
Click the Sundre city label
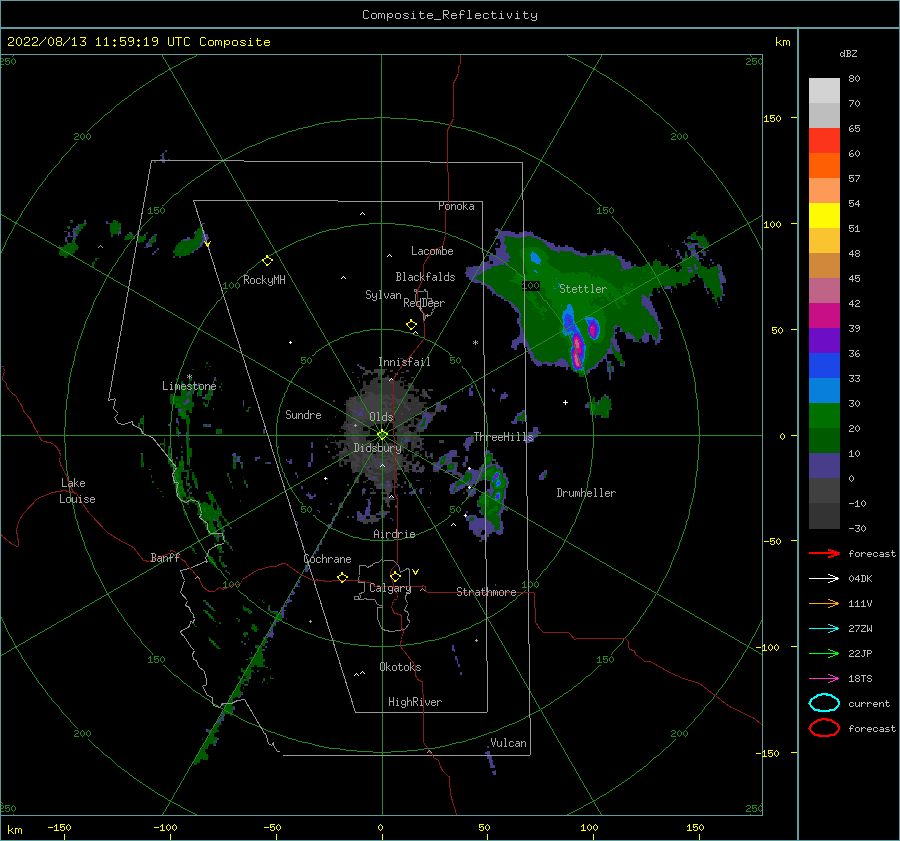click(304, 414)
